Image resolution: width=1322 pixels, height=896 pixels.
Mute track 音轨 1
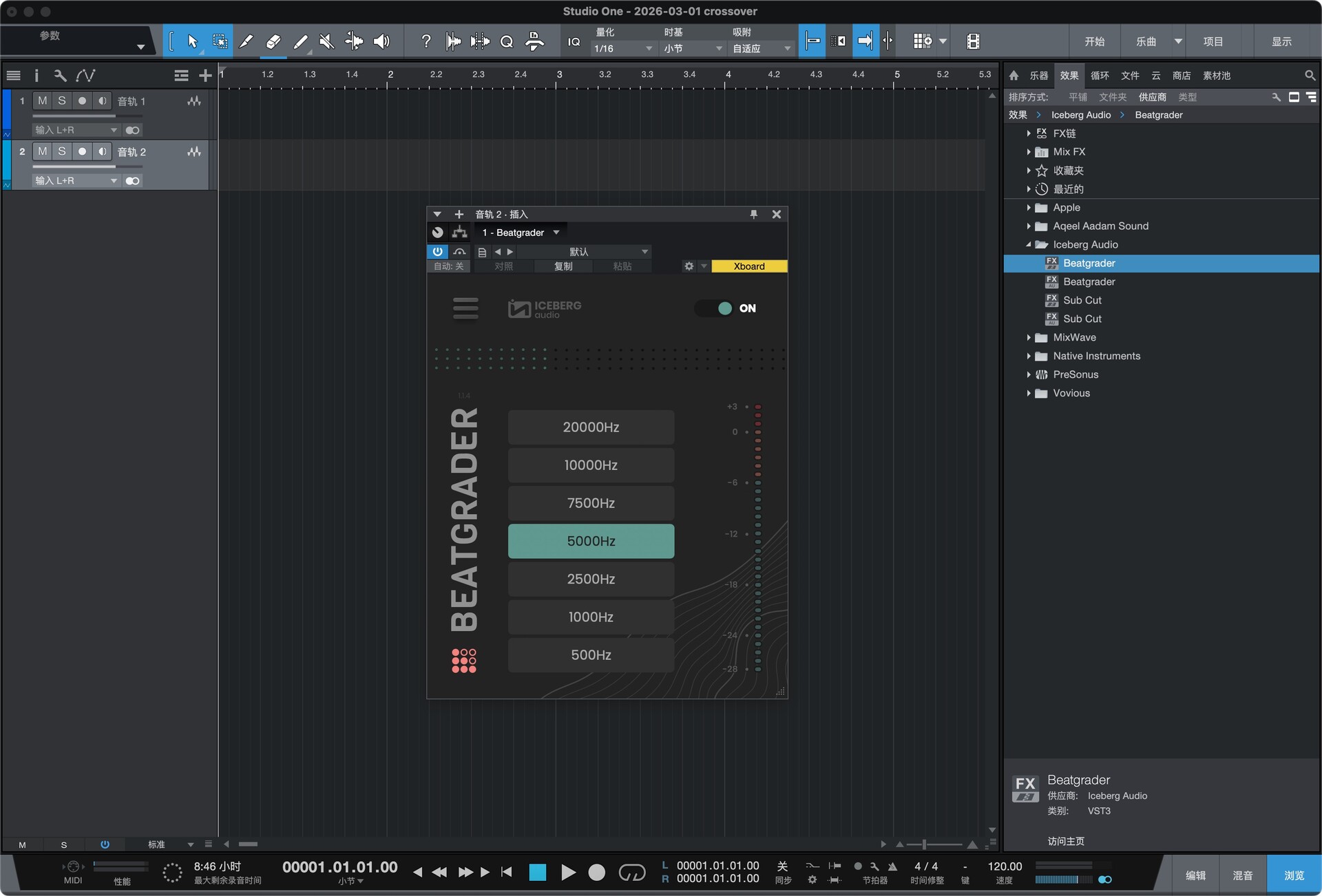click(43, 101)
